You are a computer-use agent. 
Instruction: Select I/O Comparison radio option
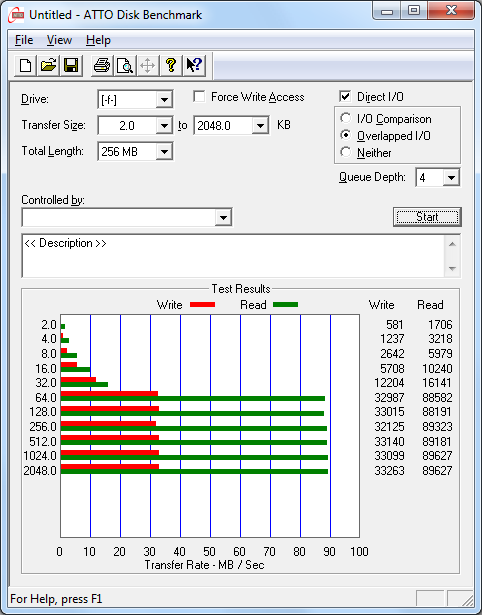tap(346, 118)
